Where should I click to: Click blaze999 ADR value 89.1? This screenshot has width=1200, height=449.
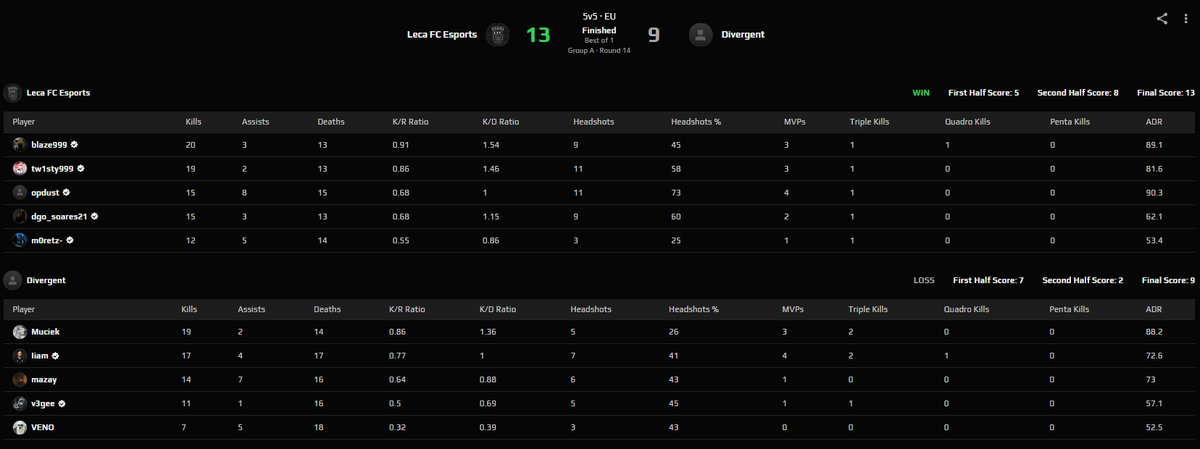pos(1154,144)
